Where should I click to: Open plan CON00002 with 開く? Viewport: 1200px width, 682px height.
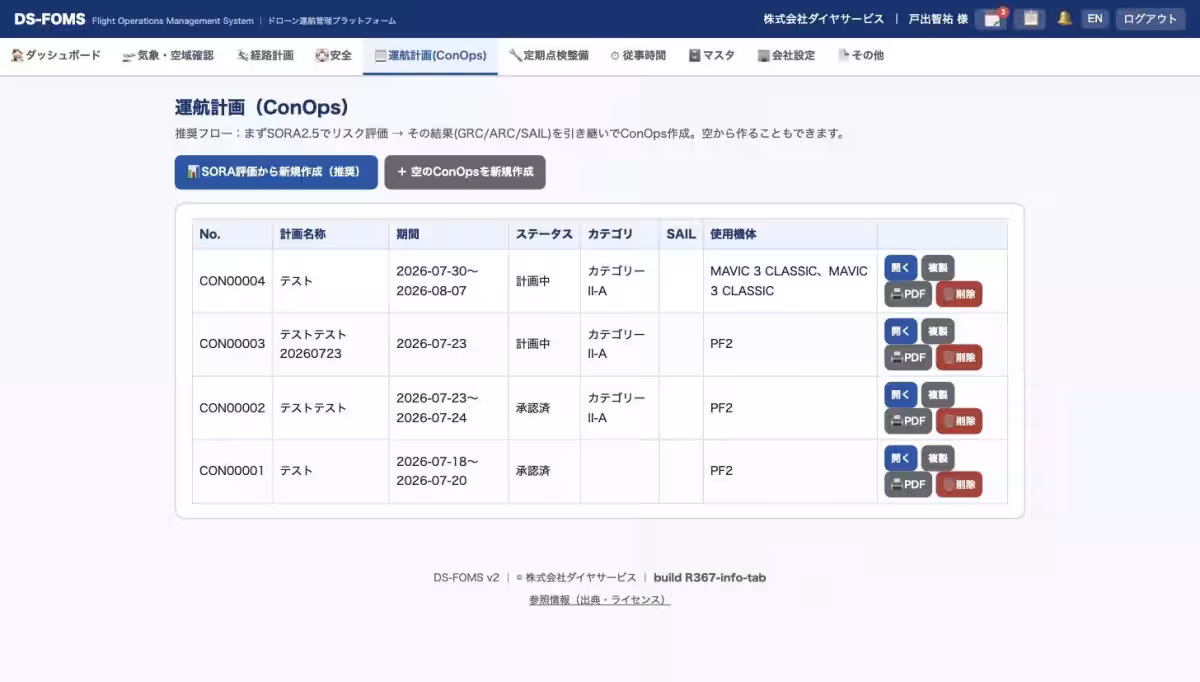901,395
